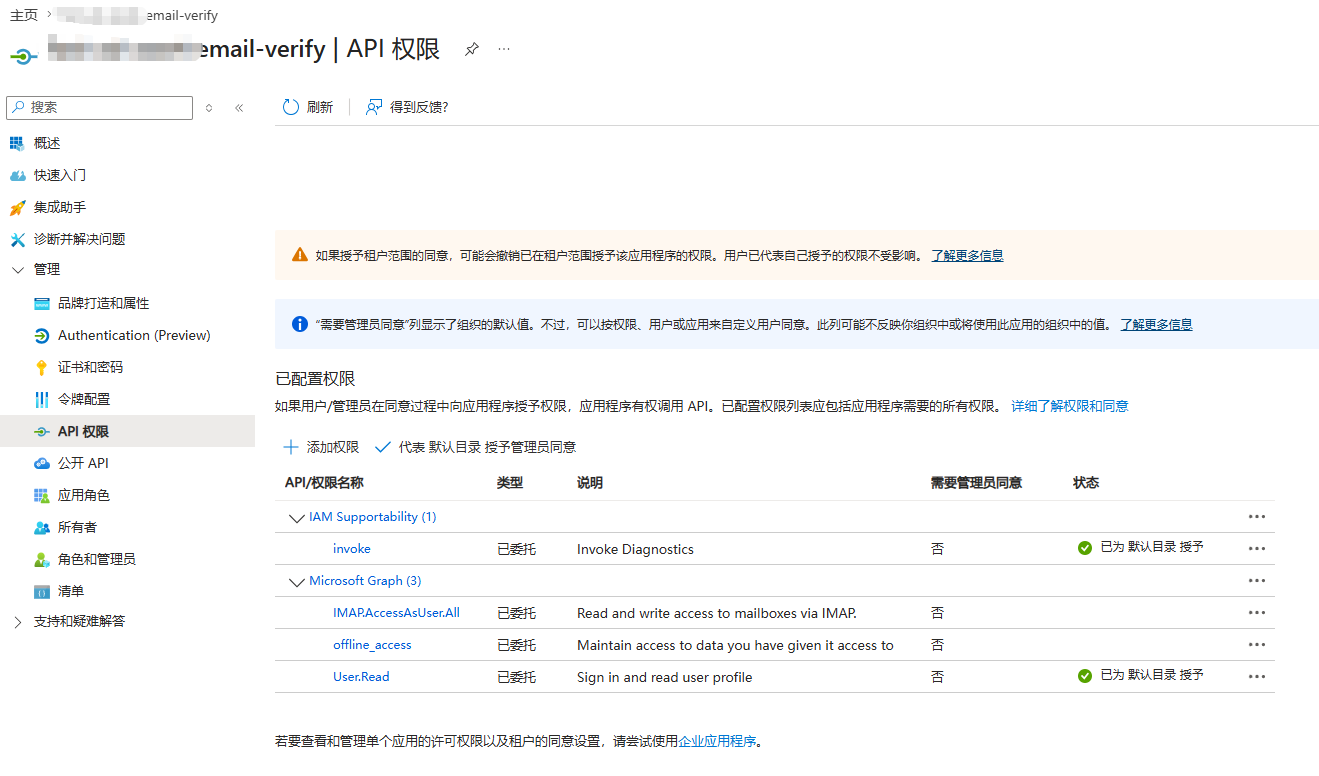Click the 角色和管理员 icon
Screen dimensions: 1319x776
pyautogui.click(x=41, y=559)
